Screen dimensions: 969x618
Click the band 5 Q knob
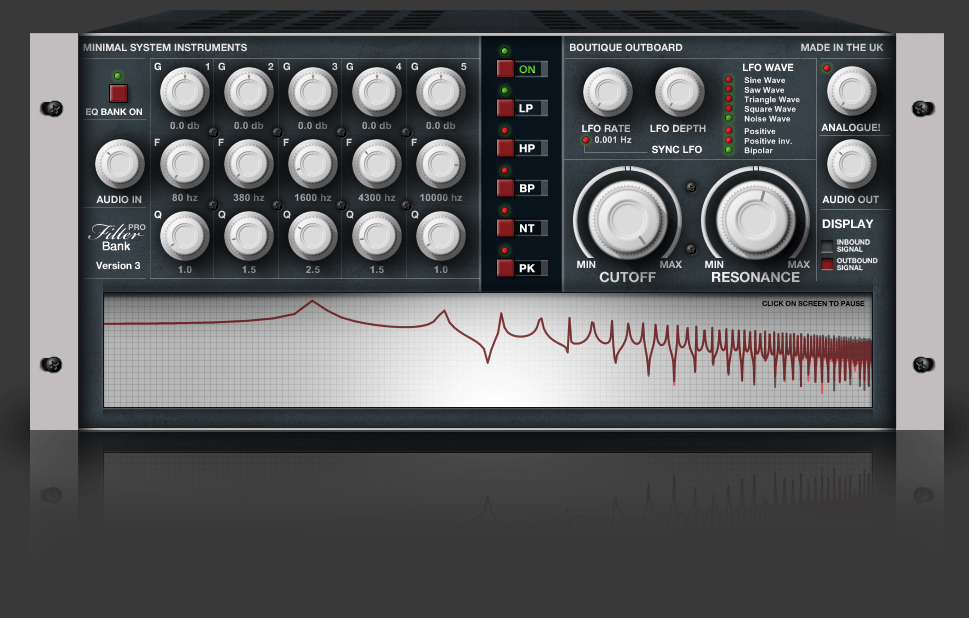pyautogui.click(x=439, y=235)
